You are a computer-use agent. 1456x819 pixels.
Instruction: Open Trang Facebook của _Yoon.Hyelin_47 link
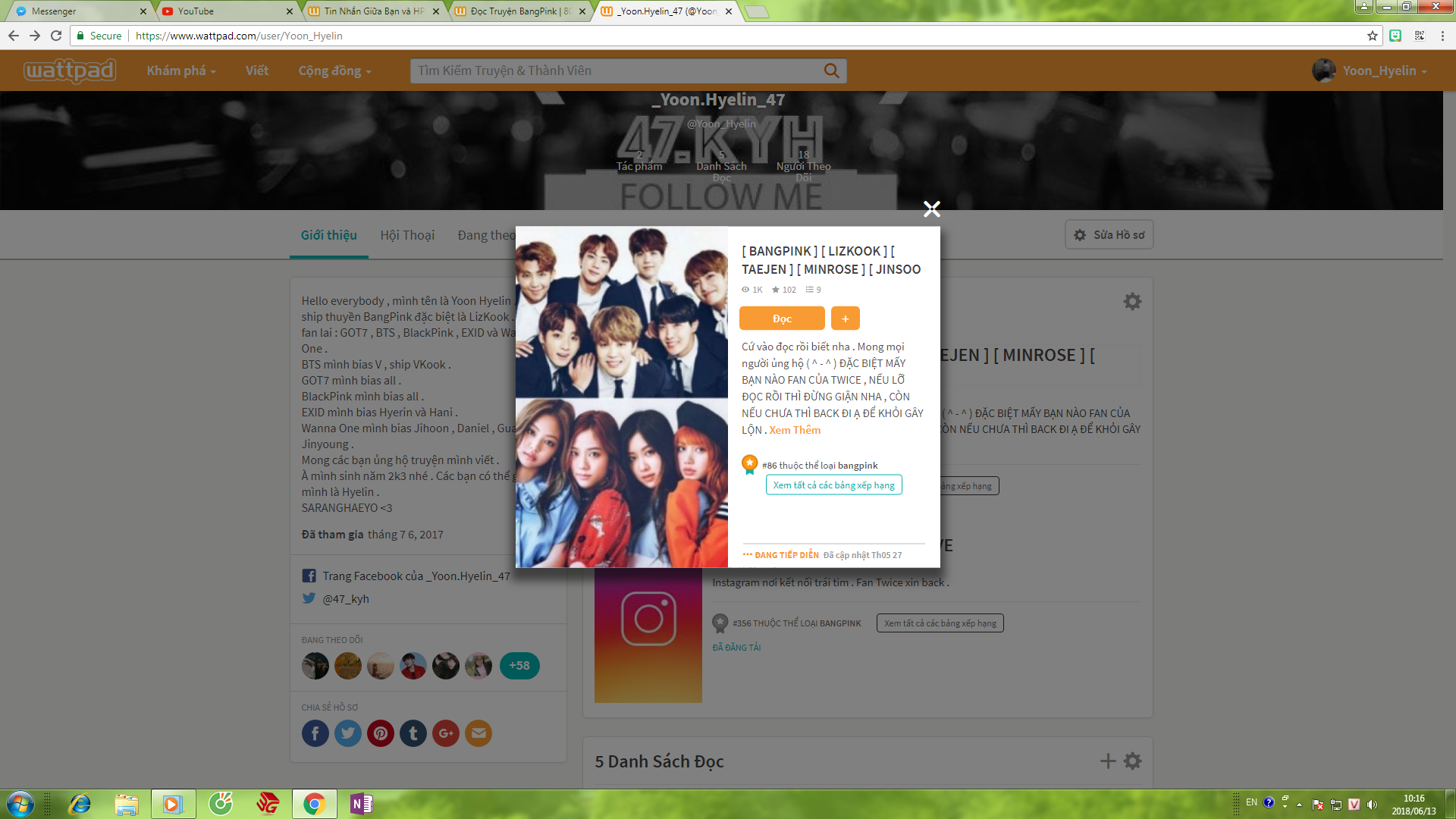click(x=416, y=576)
